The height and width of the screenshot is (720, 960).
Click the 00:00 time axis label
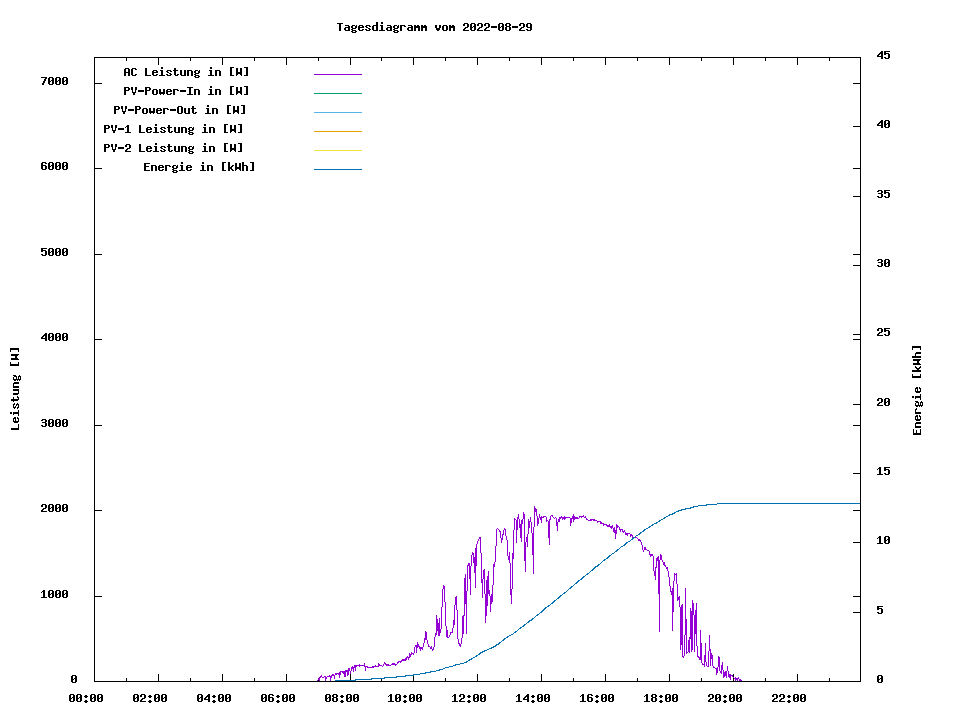pyautogui.click(x=86, y=698)
